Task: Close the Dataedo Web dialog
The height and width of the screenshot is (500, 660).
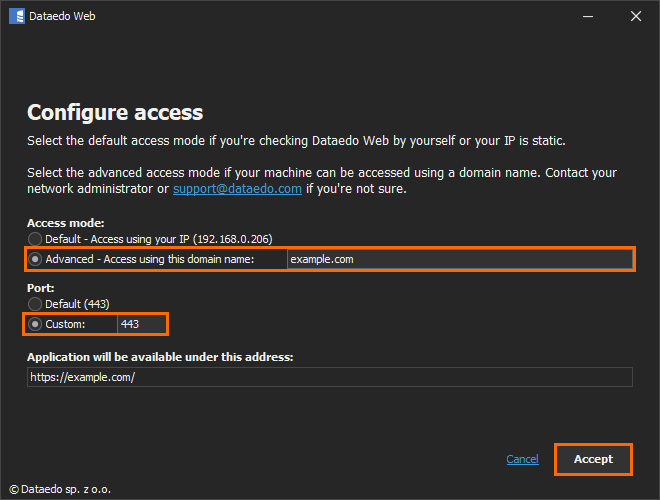Action: pos(636,16)
